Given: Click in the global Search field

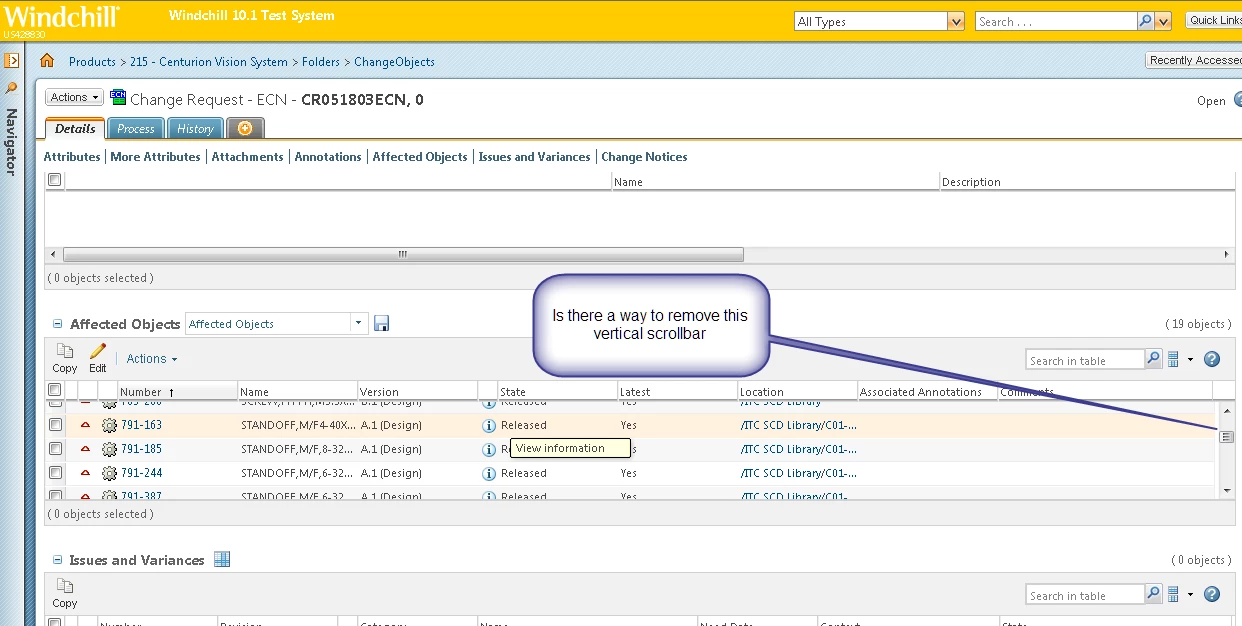Looking at the screenshot, I should [1056, 21].
